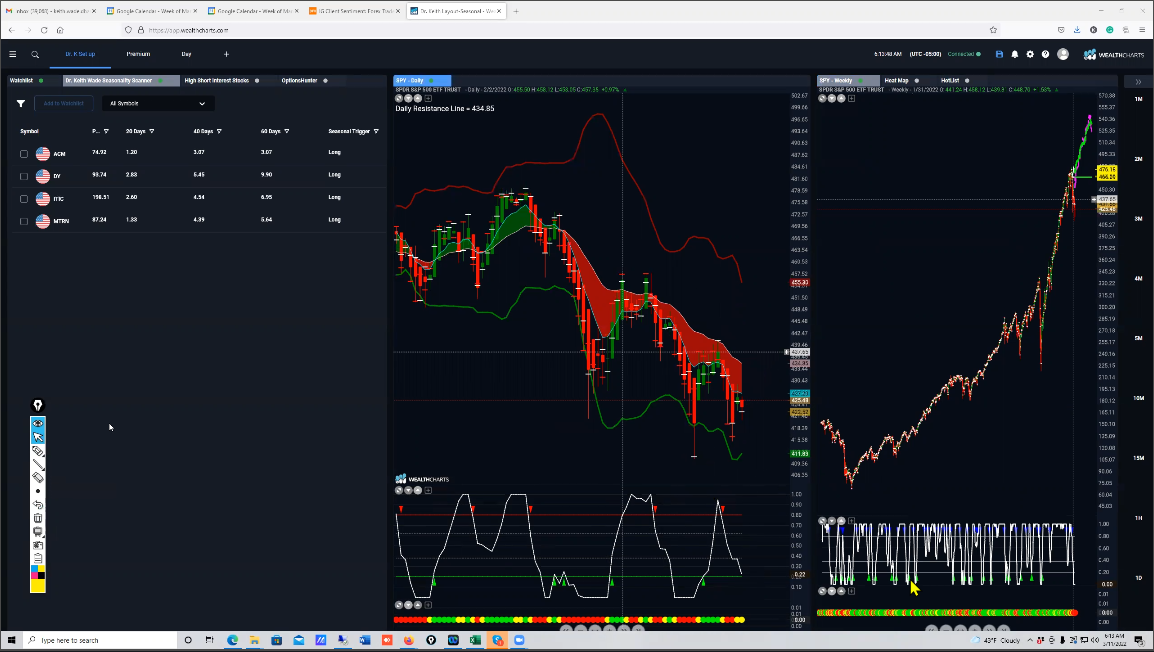Choose the dot pen size option

pos(38,492)
